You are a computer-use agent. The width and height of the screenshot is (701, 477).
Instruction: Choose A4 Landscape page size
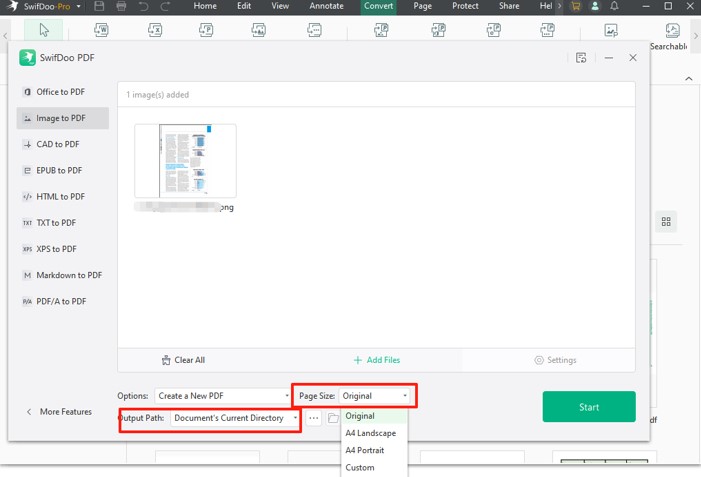[x=375, y=433]
